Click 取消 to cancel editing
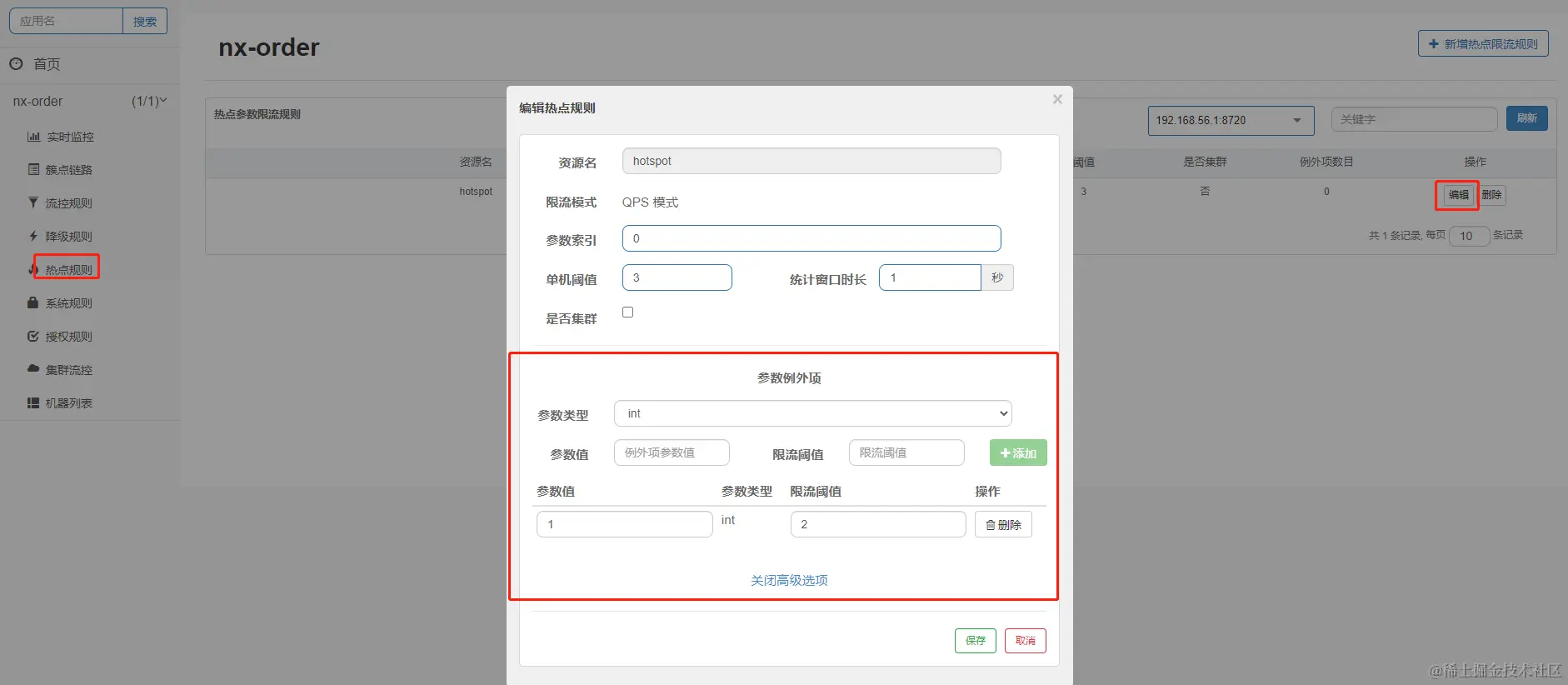Viewport: 1568px width, 685px height. (1026, 640)
